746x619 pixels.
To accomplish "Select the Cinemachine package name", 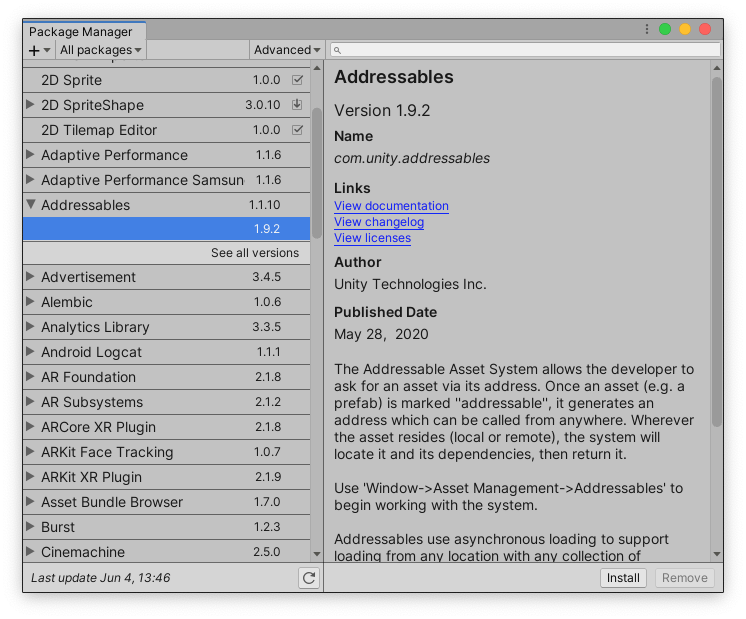I will 83,552.
